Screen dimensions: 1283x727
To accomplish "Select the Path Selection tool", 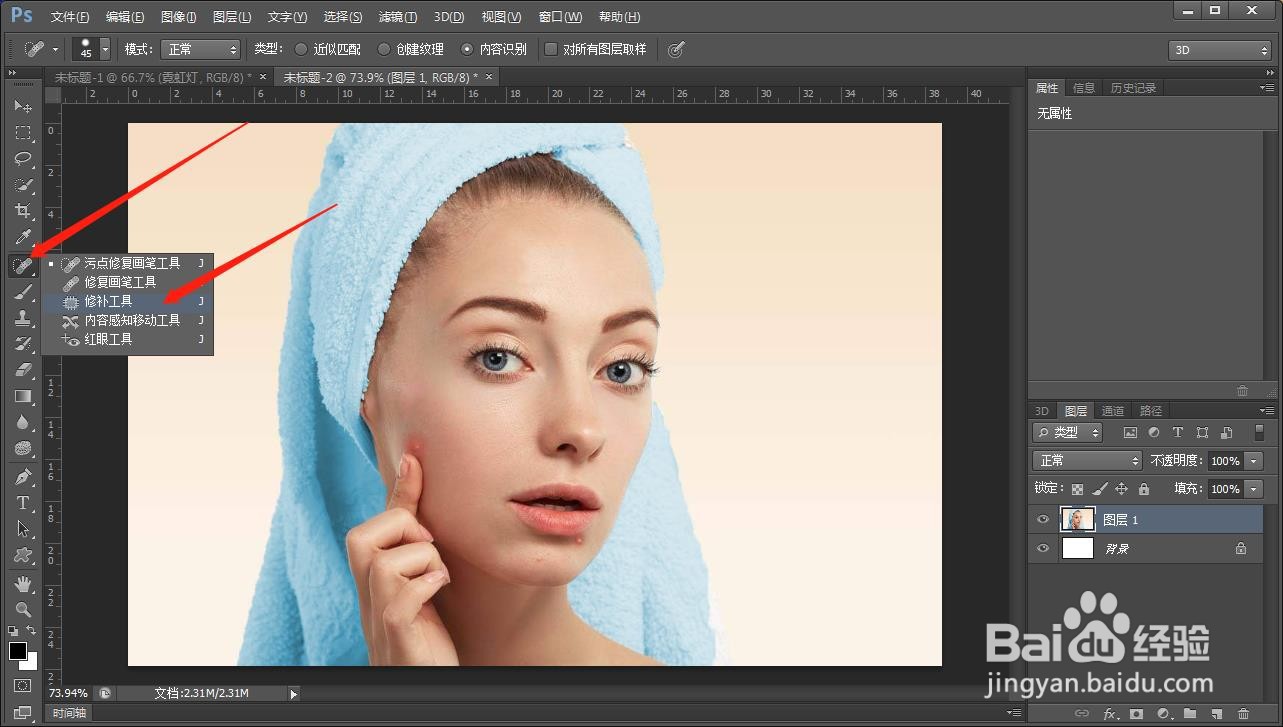I will click(23, 528).
